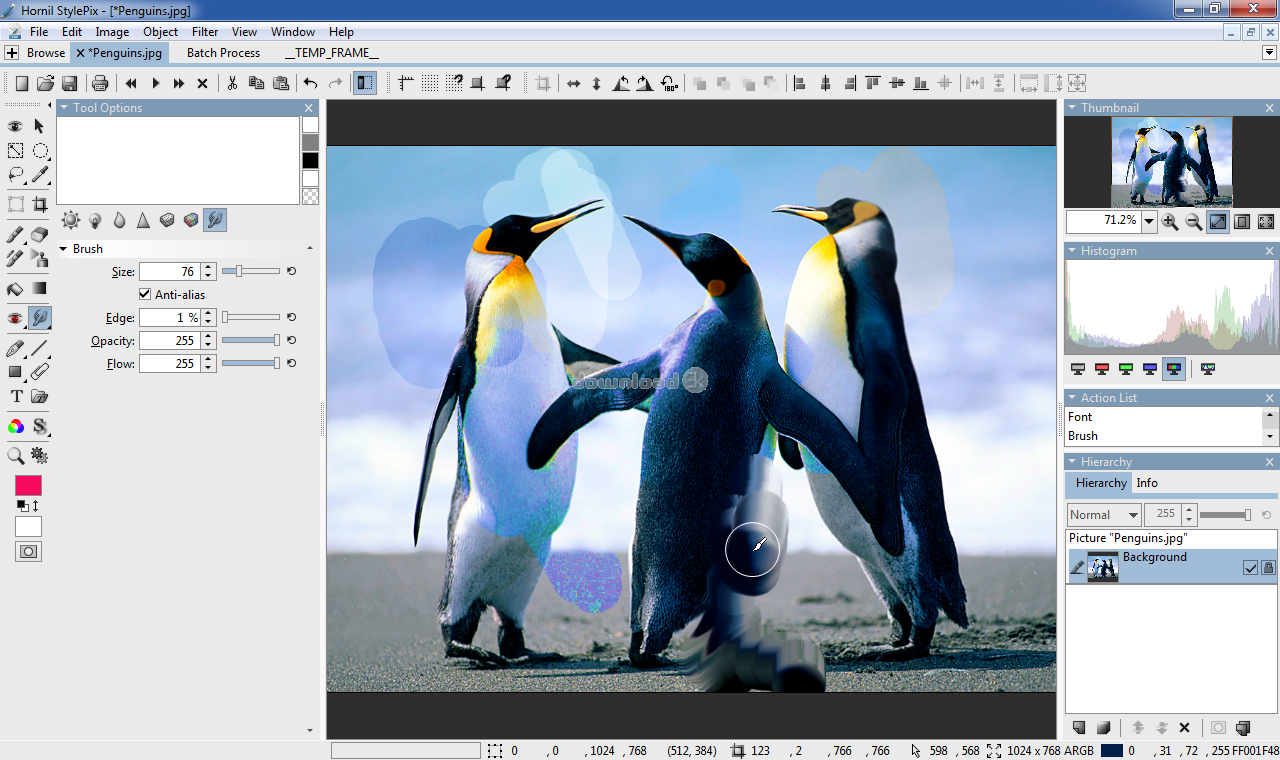1280x760 pixels.
Task: Reset the Opacity value
Action: (291, 340)
